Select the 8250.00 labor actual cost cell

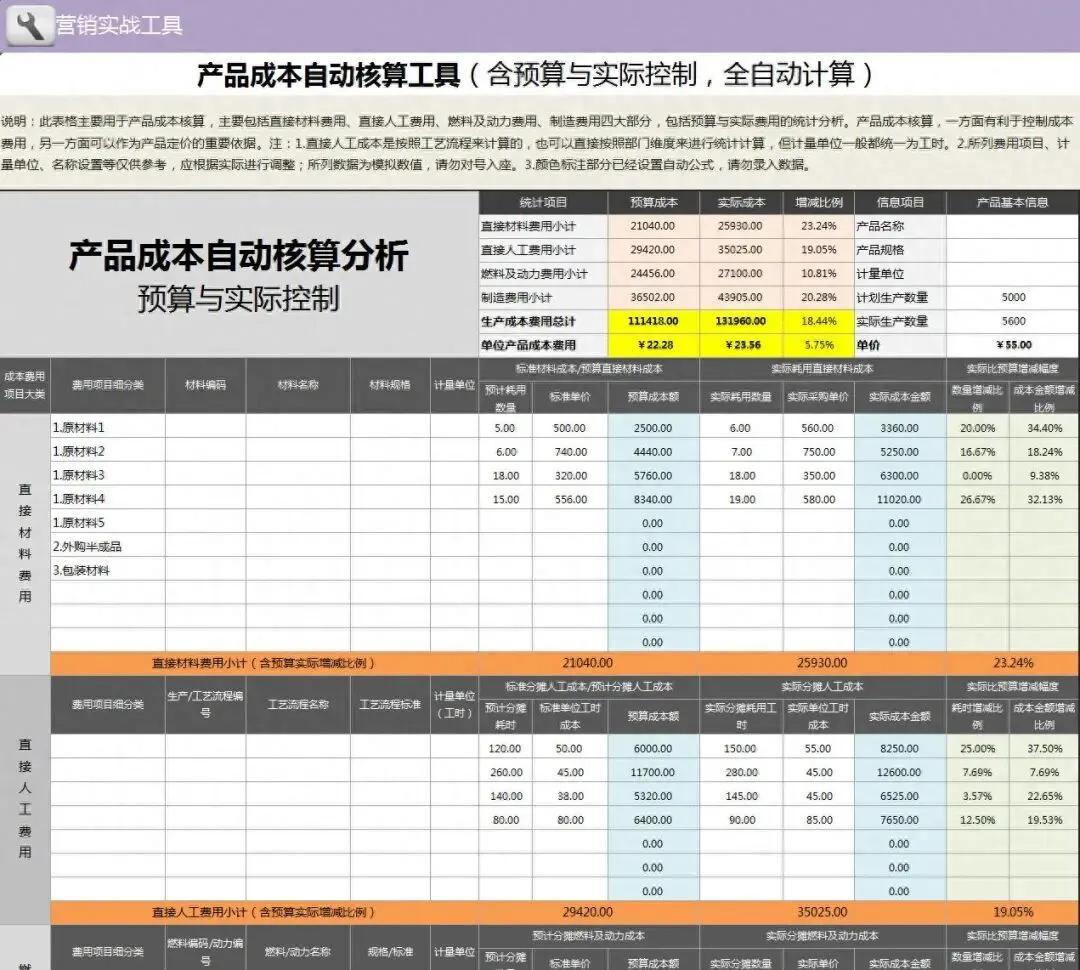point(900,748)
